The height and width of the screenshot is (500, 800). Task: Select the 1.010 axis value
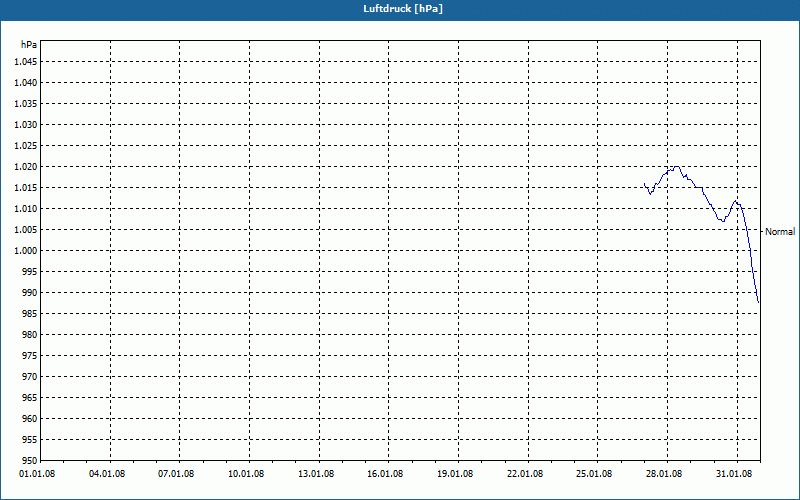(x=26, y=209)
